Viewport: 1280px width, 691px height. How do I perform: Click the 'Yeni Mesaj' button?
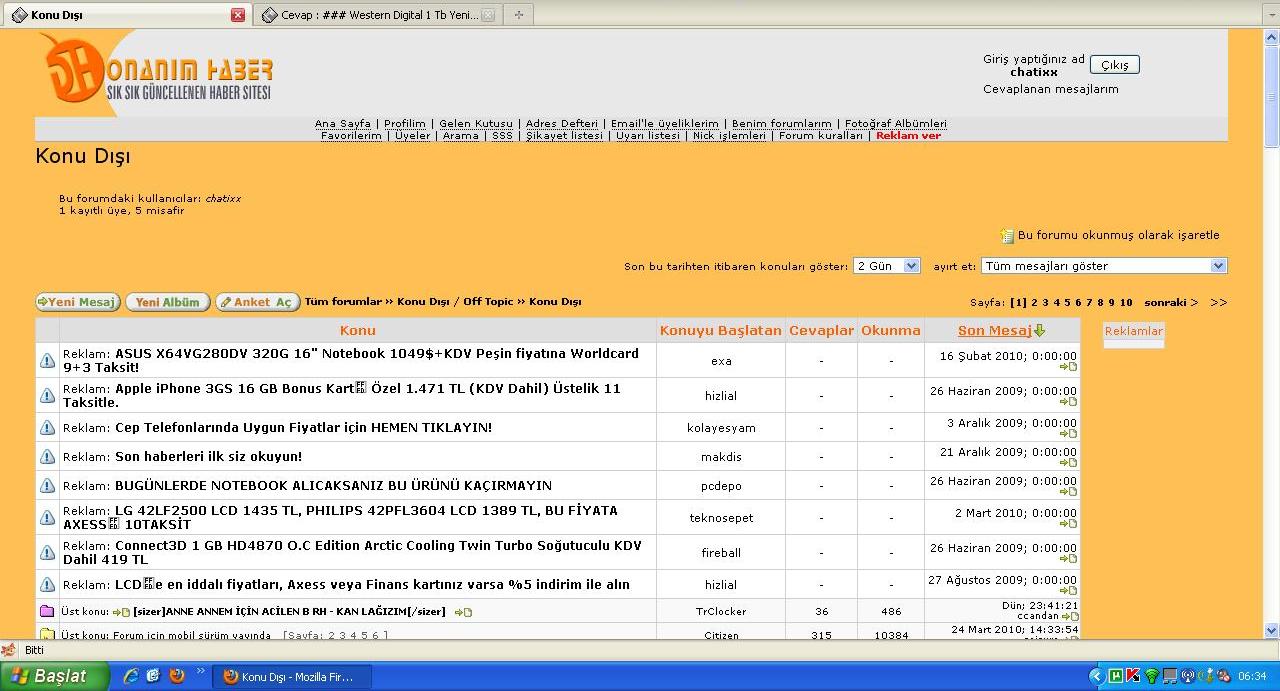(78, 302)
